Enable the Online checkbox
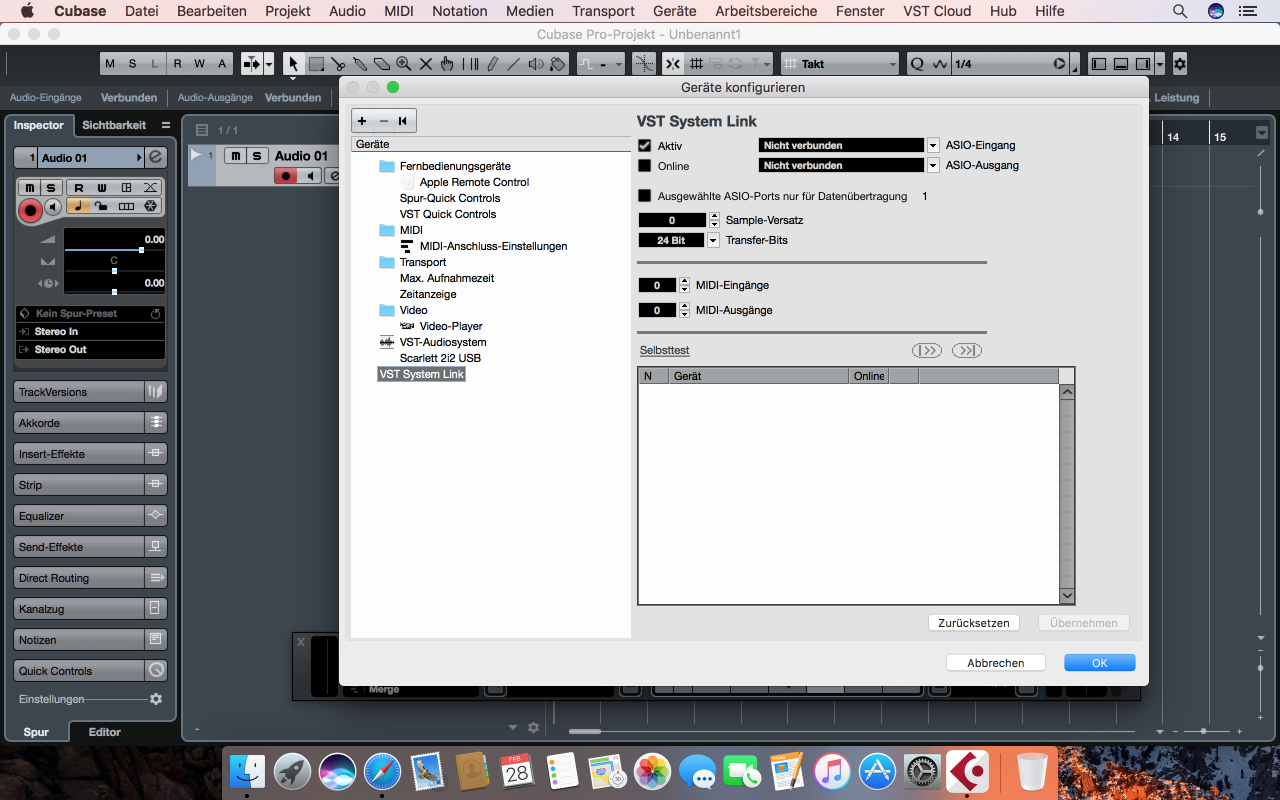The width and height of the screenshot is (1280, 800). coord(645,166)
